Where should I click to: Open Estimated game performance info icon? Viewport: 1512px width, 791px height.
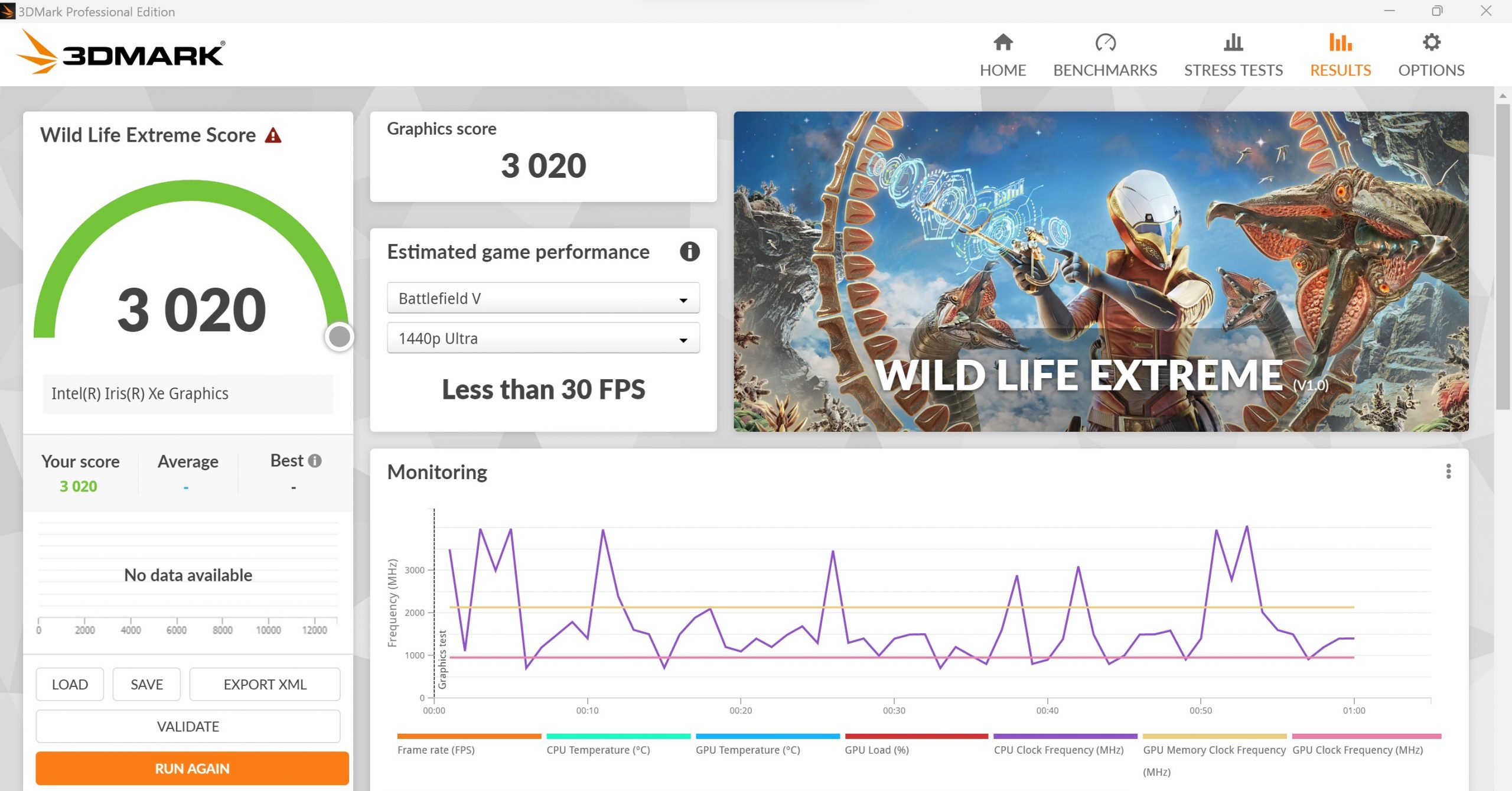tap(689, 252)
